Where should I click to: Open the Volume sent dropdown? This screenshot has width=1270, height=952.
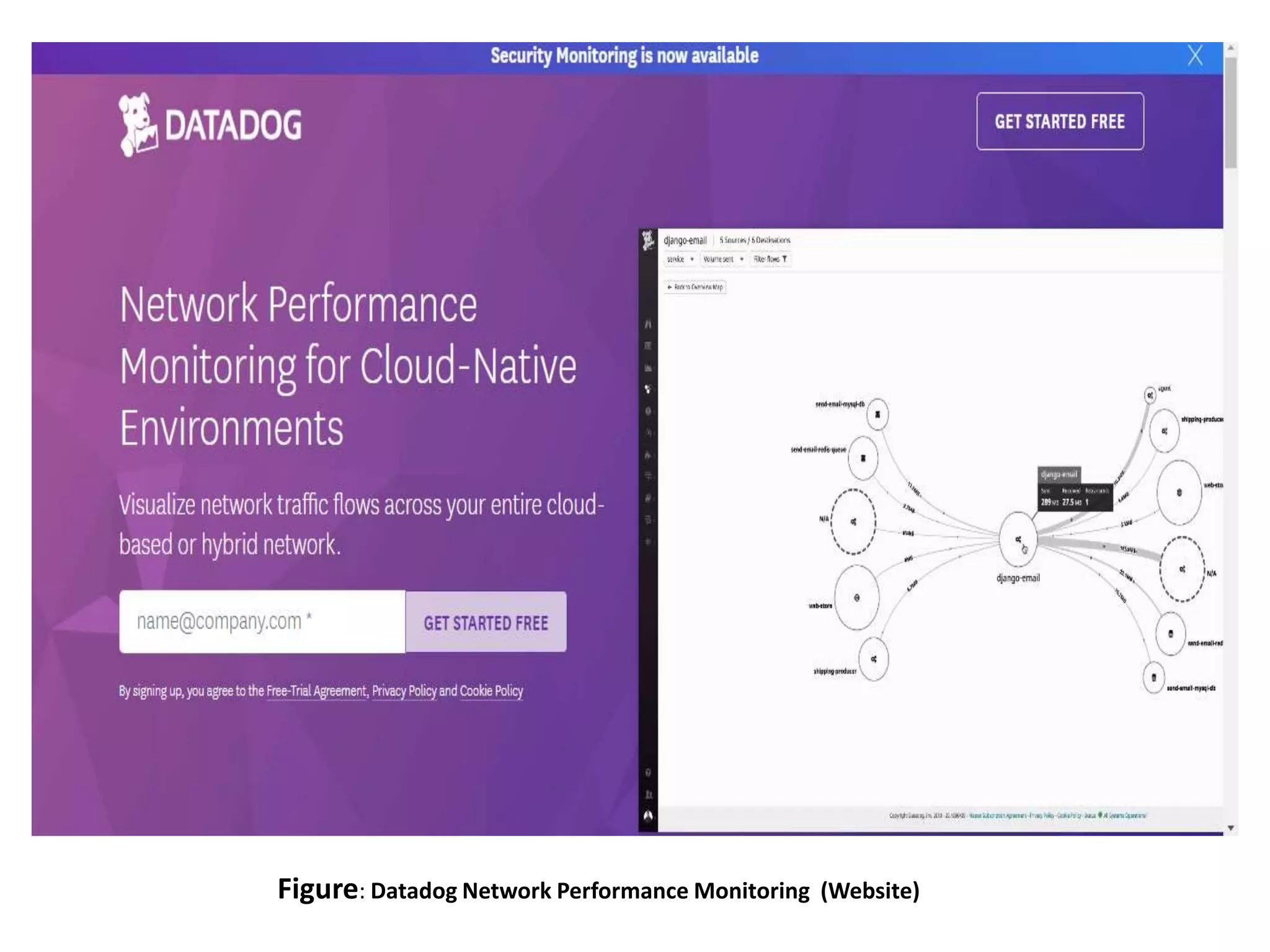[723, 259]
